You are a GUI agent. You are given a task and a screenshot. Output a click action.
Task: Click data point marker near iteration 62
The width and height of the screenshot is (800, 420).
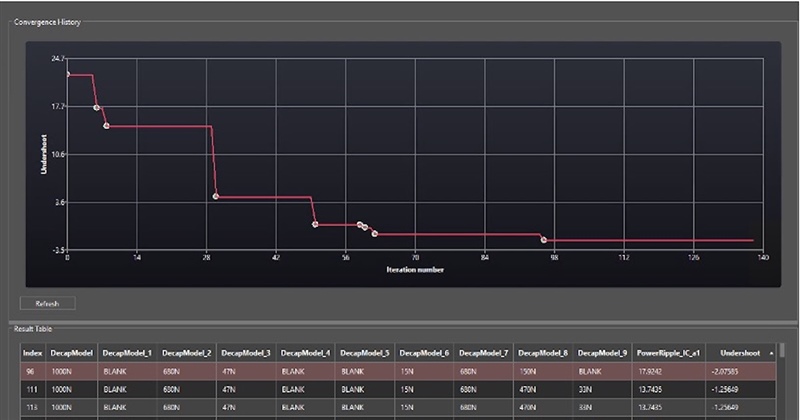tap(374, 233)
